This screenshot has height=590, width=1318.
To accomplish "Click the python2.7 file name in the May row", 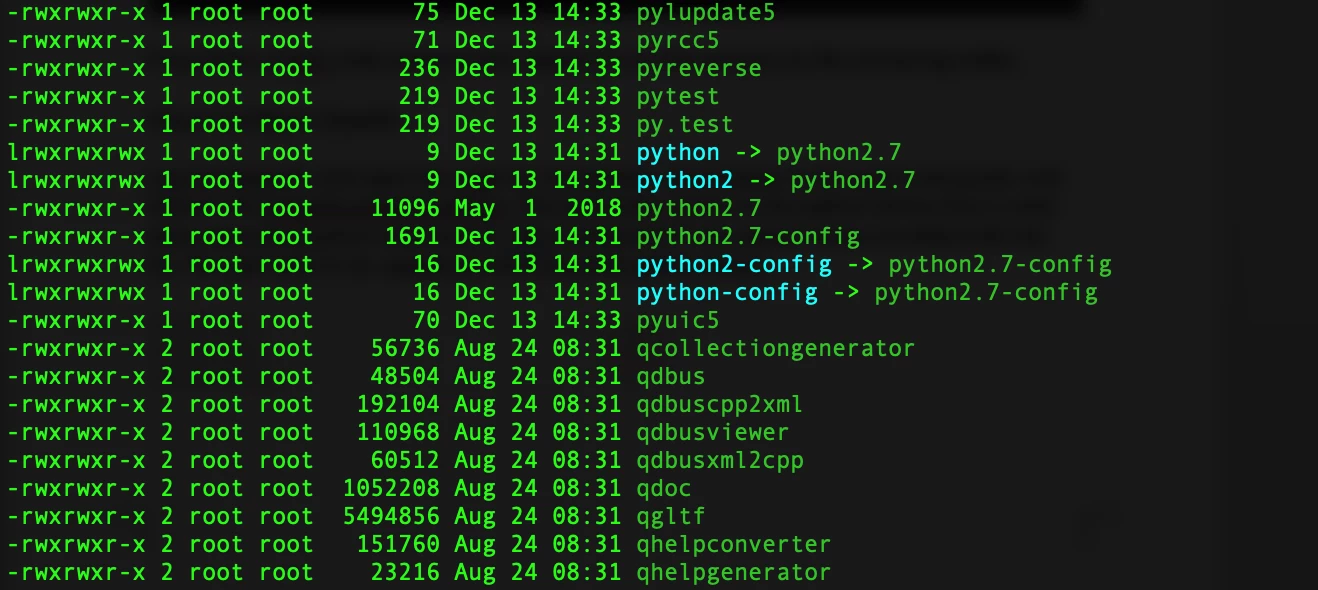I will [x=699, y=209].
